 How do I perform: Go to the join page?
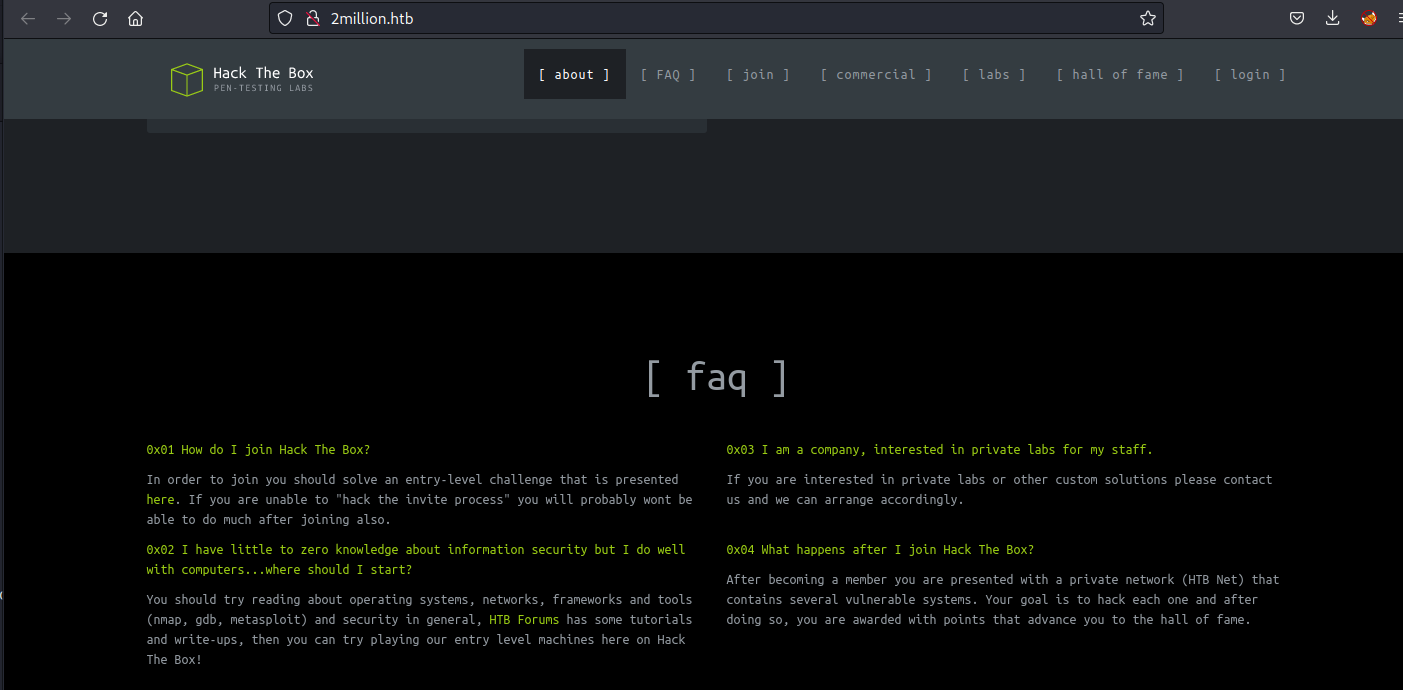point(758,74)
